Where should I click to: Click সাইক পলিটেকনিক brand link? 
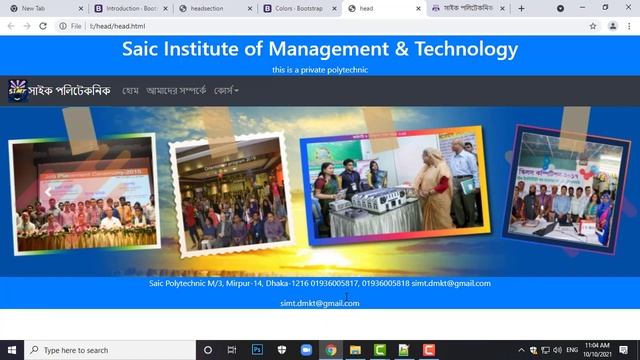pos(69,91)
